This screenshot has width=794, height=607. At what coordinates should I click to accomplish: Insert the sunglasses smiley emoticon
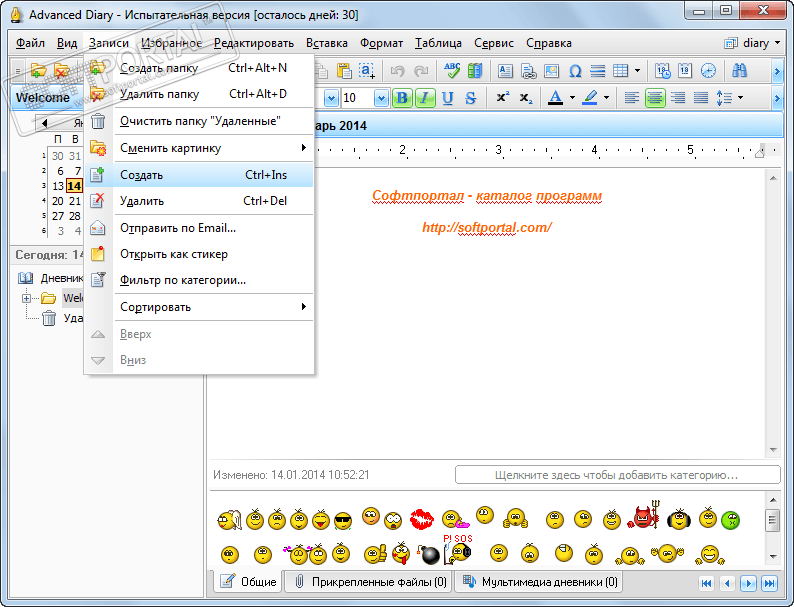pyautogui.click(x=343, y=520)
